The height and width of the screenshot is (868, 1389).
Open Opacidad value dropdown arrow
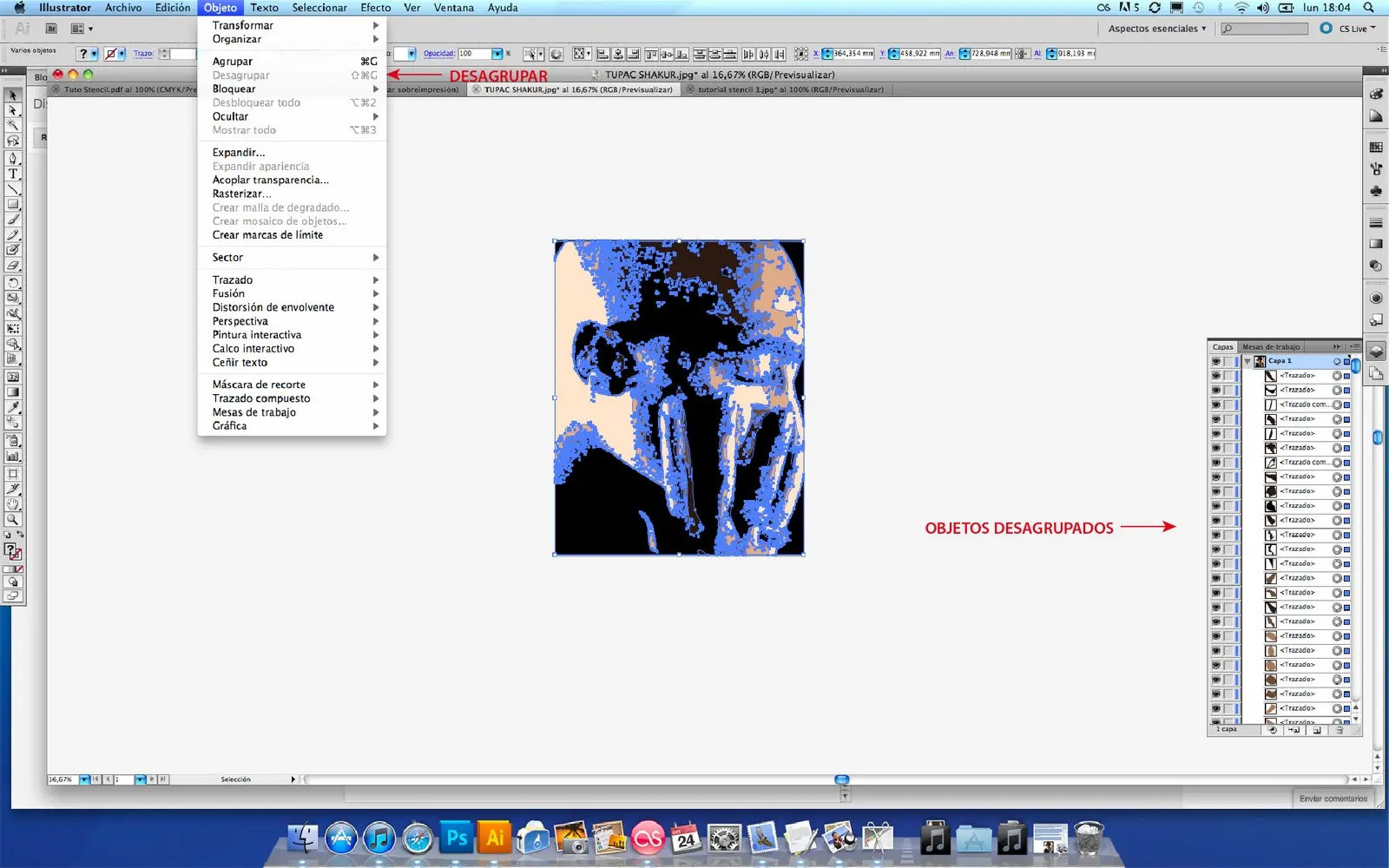(497, 54)
